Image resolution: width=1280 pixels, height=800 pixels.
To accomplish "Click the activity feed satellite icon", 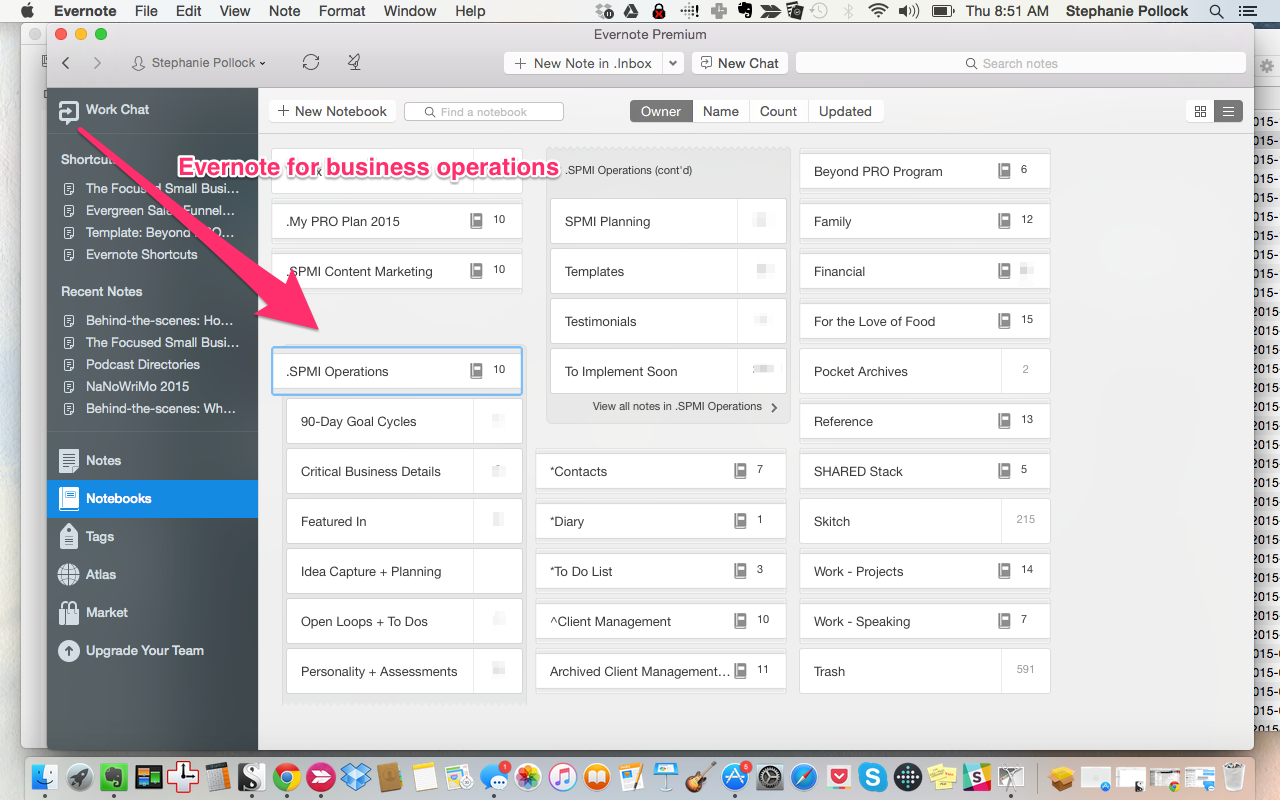I will coord(354,62).
